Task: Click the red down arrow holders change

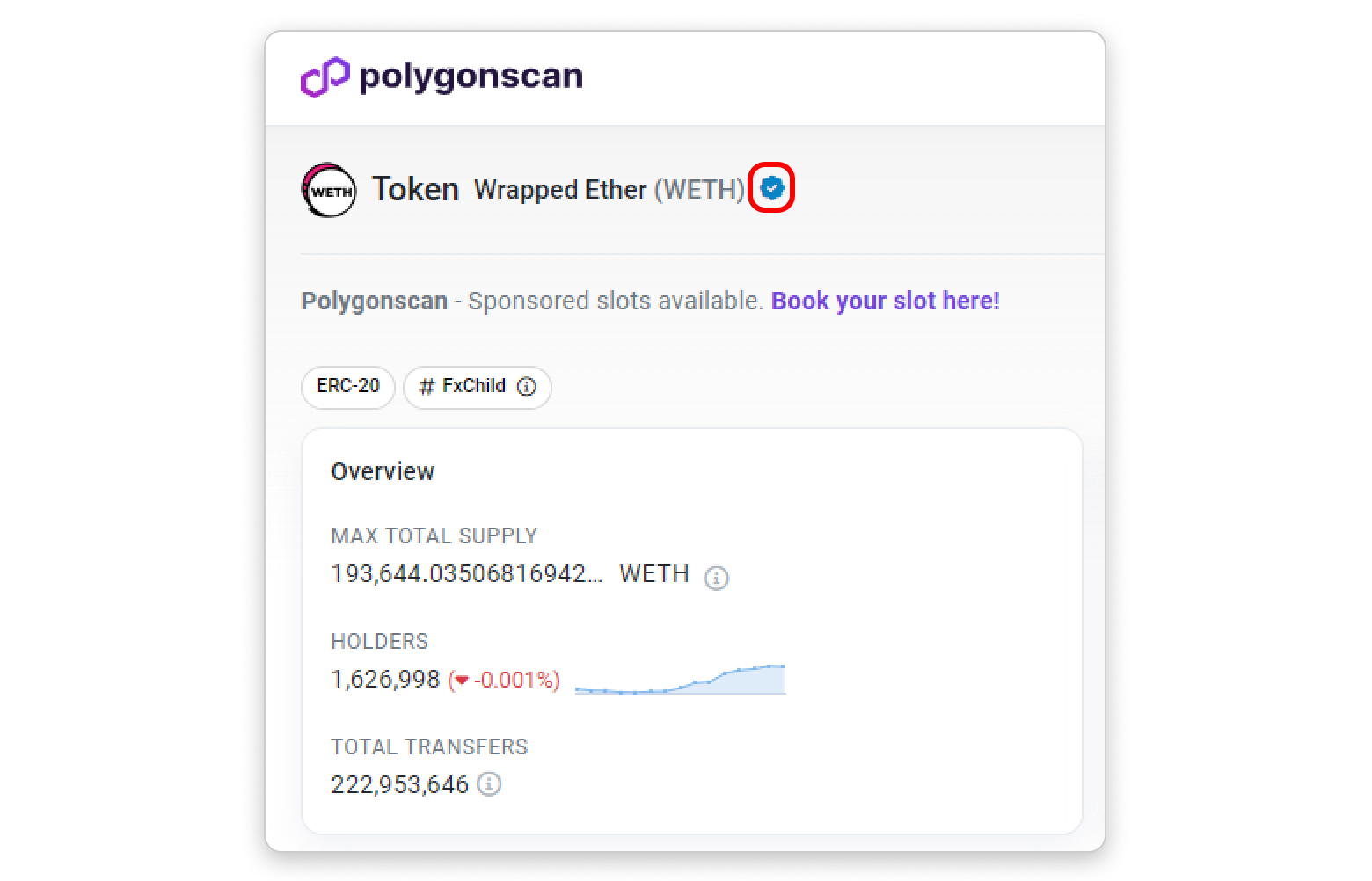Action: coord(462,681)
